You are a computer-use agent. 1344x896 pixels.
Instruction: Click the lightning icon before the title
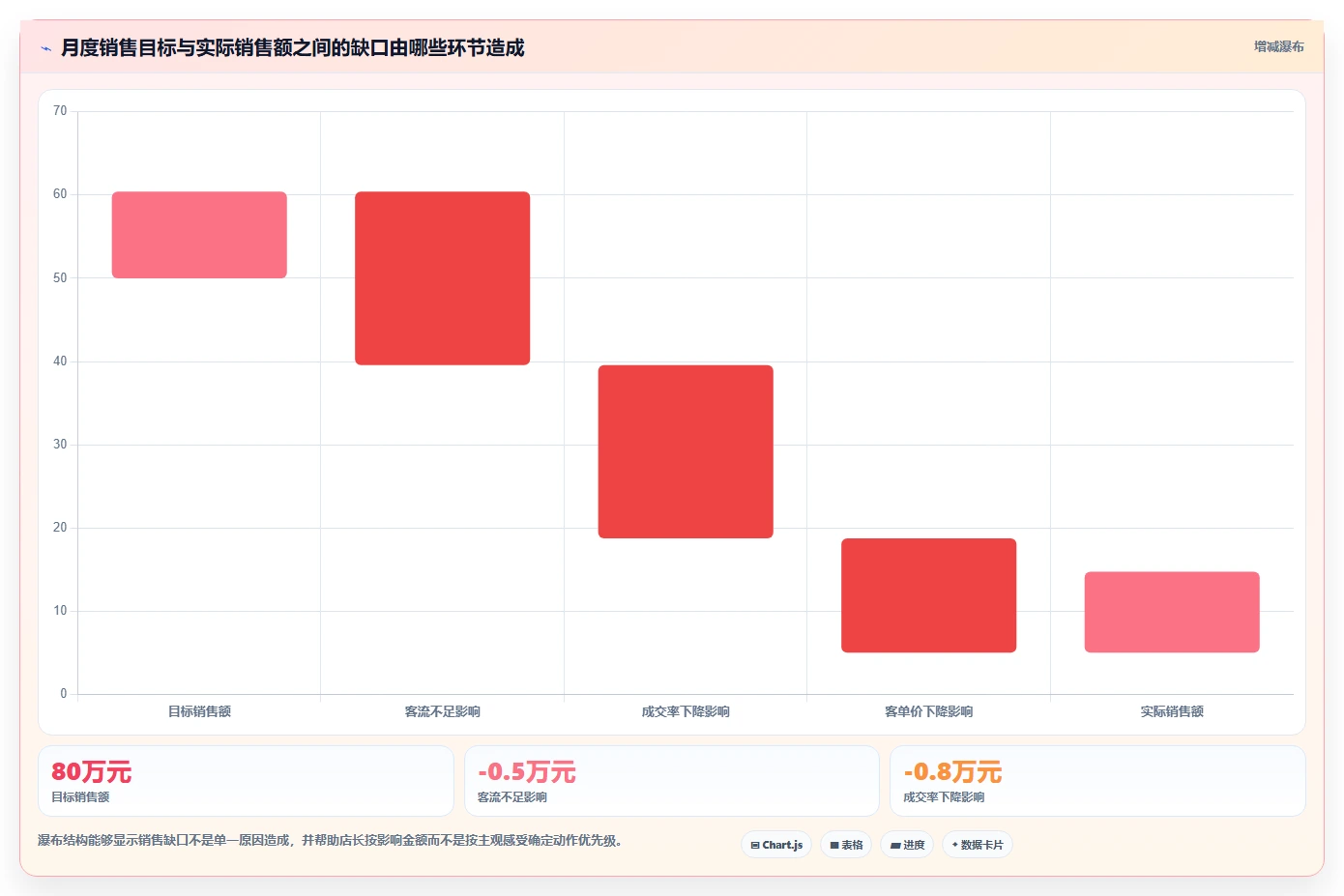(x=45, y=48)
